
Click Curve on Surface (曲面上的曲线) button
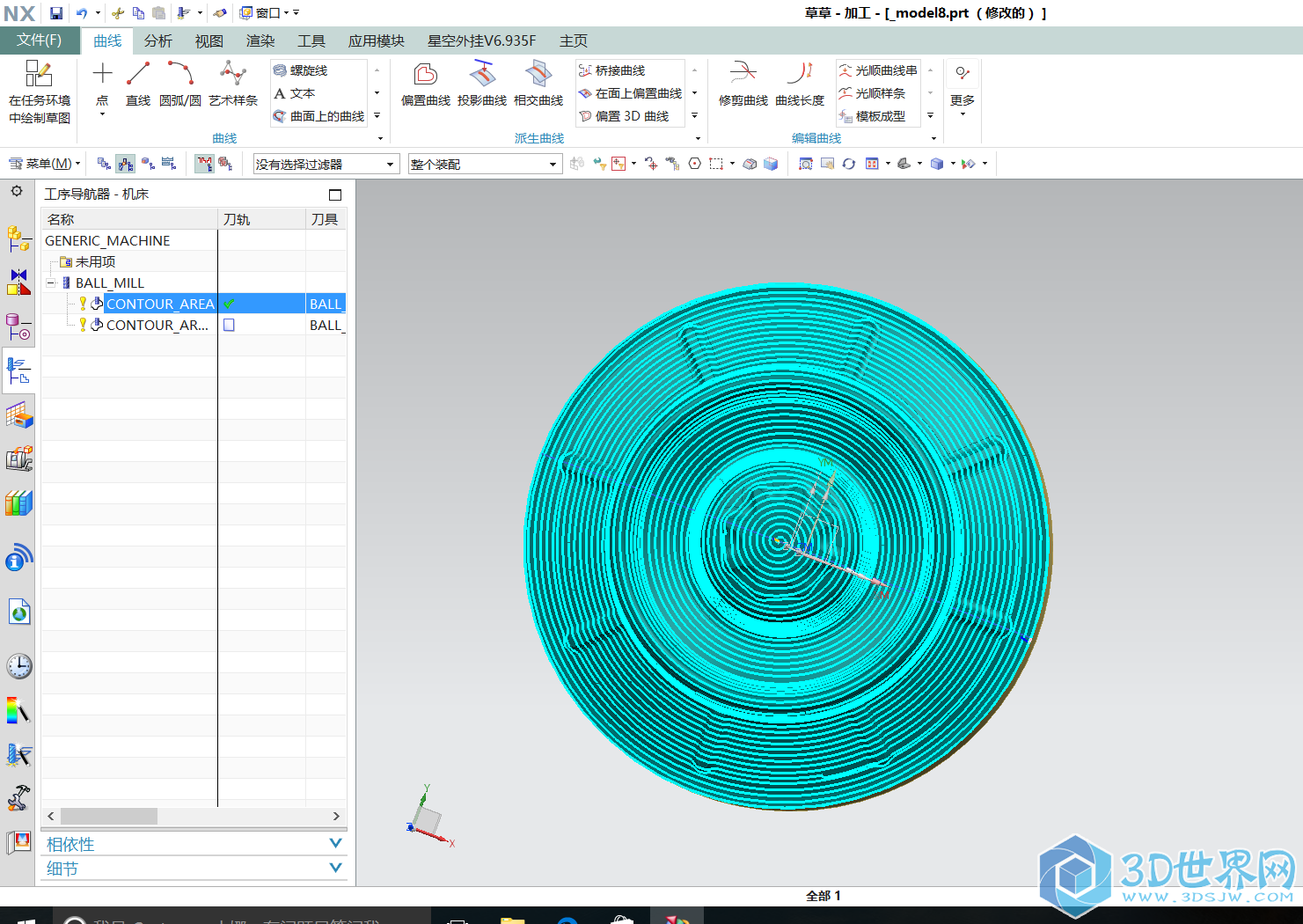(x=318, y=116)
